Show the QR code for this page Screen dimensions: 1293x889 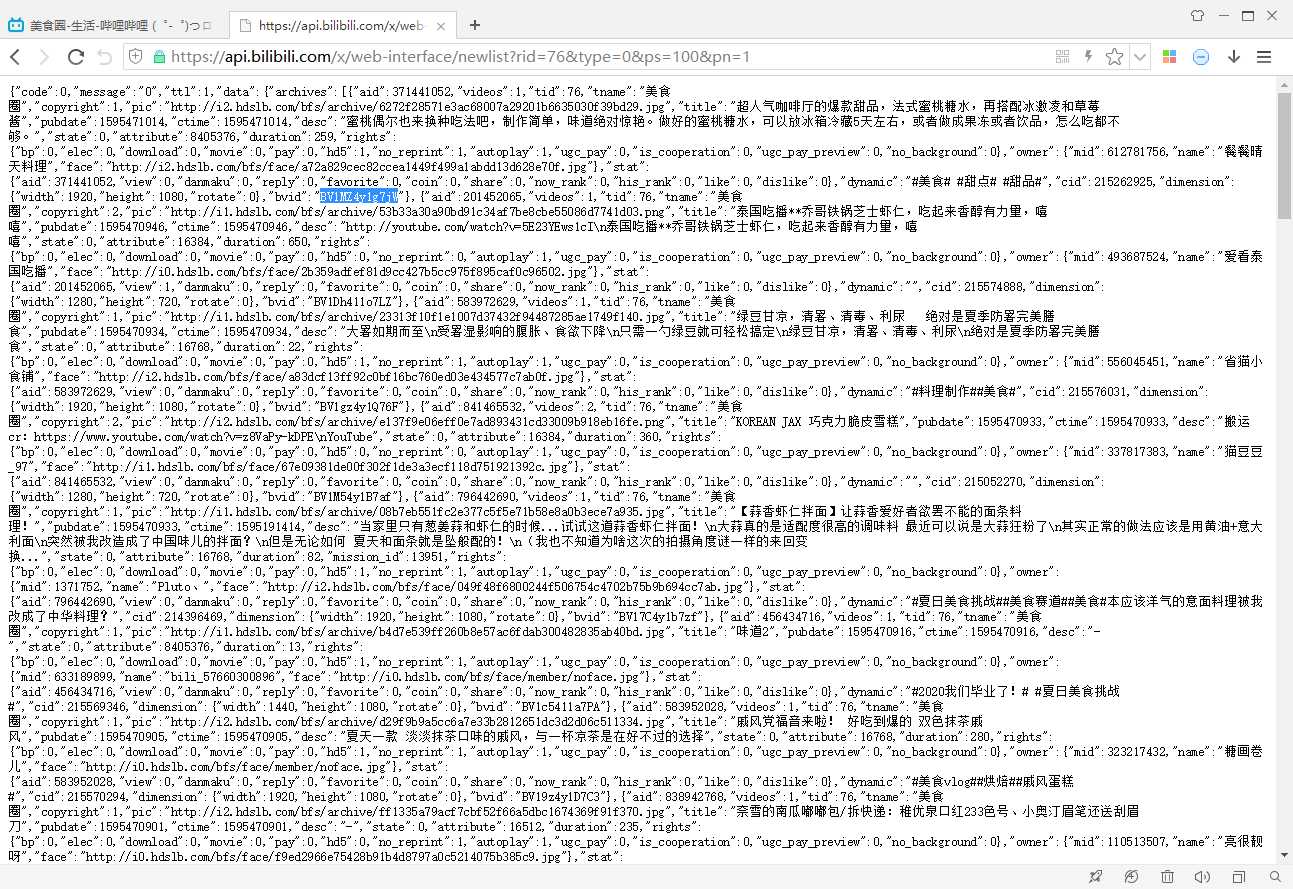pos(1062,57)
